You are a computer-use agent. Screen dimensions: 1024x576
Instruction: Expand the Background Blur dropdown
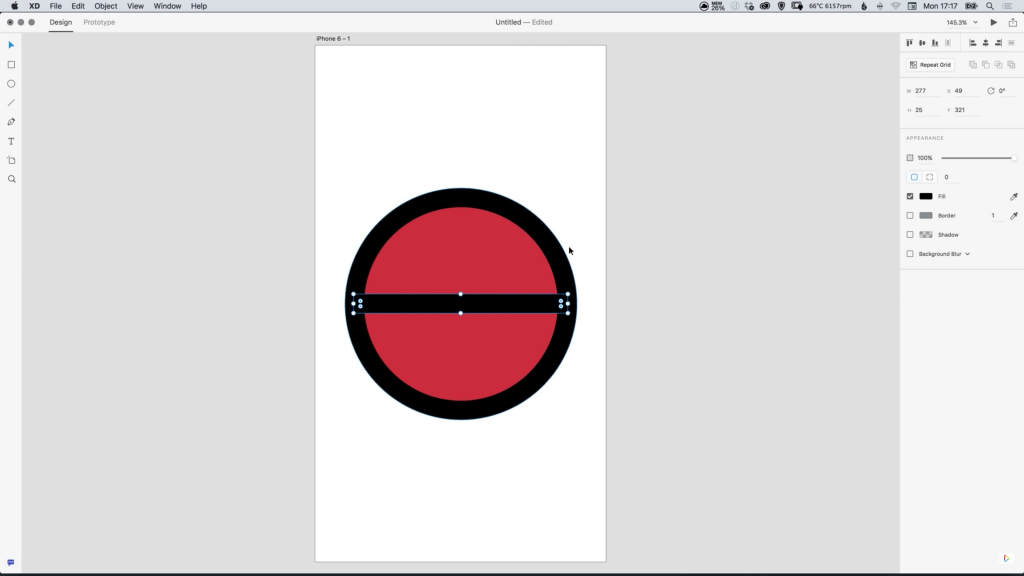pyautogui.click(x=967, y=254)
